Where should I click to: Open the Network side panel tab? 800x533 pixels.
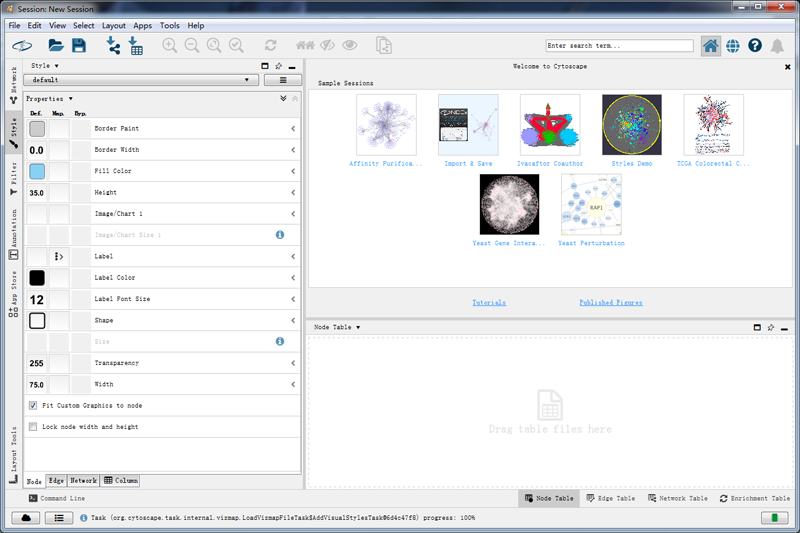(x=14, y=85)
